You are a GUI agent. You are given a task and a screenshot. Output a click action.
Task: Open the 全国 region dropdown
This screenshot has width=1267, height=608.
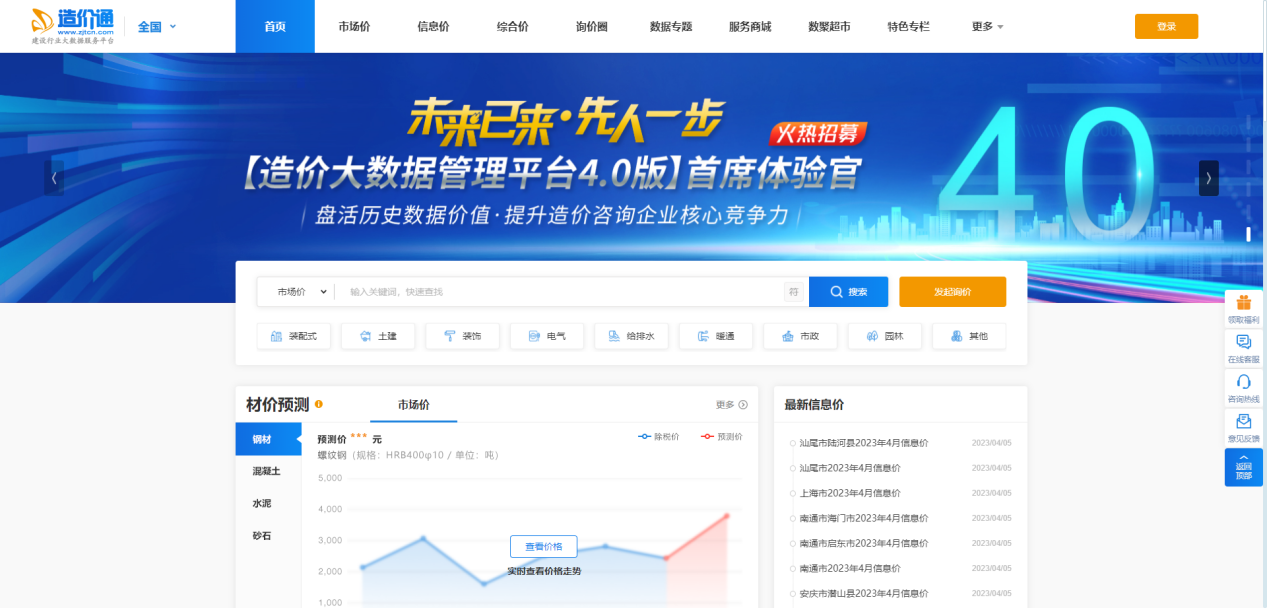click(157, 27)
